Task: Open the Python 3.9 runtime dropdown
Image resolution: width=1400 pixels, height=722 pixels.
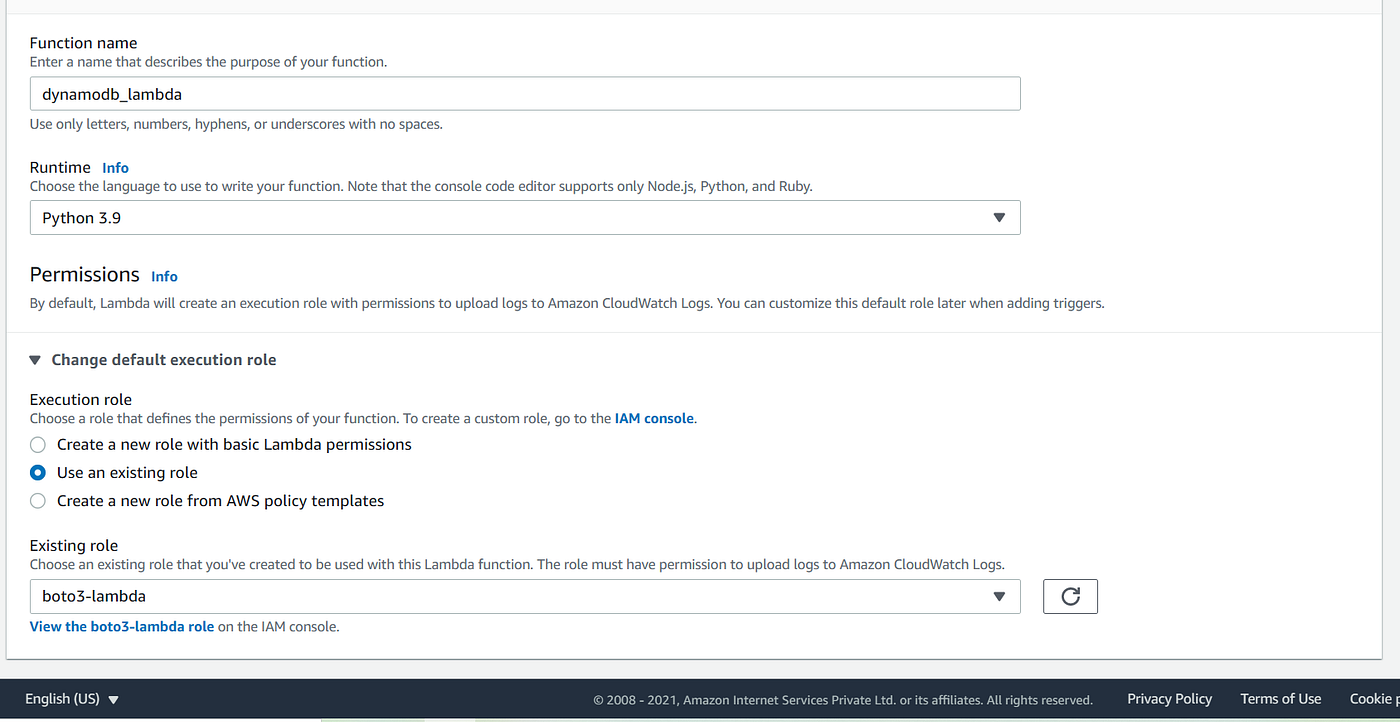Action: (525, 218)
